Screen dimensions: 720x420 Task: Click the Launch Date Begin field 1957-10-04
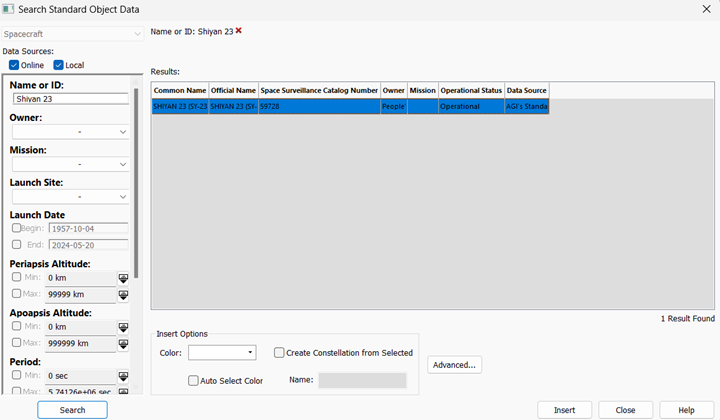coord(88,229)
